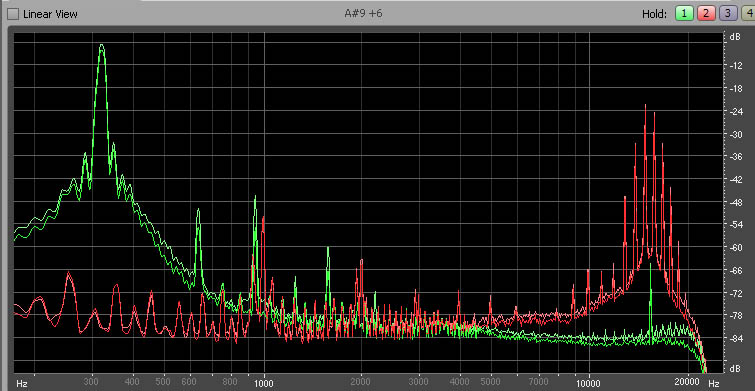Click the 20000 frequency axis label

pos(687,383)
